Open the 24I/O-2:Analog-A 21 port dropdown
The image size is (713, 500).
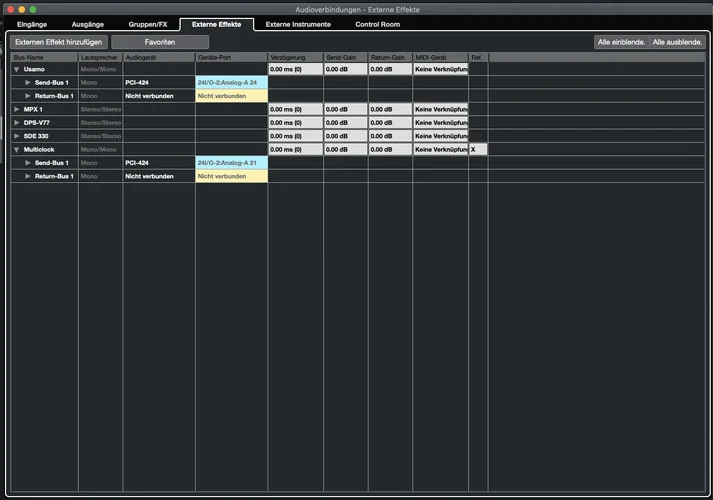point(231,162)
